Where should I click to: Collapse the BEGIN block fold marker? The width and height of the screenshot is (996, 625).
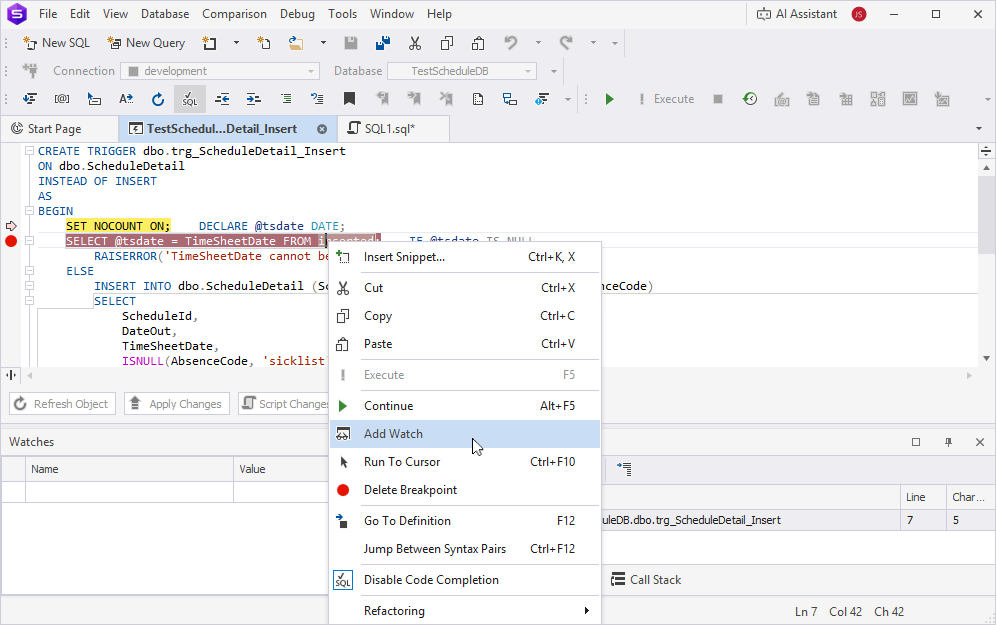pos(29,212)
